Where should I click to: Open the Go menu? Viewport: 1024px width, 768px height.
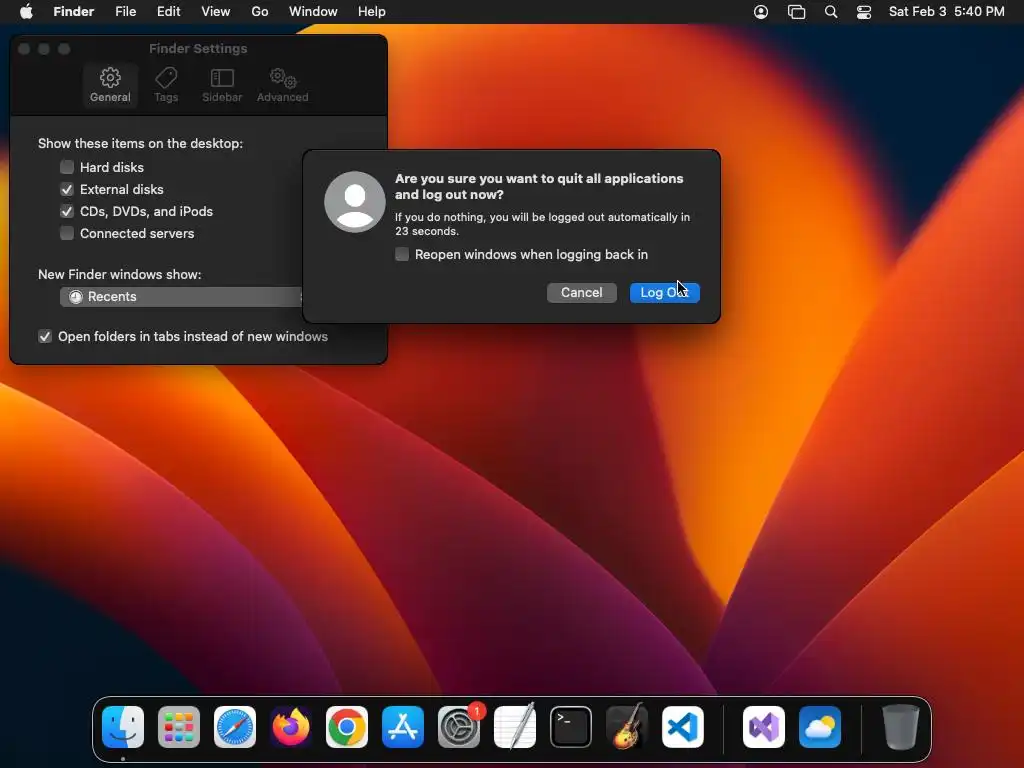260,12
